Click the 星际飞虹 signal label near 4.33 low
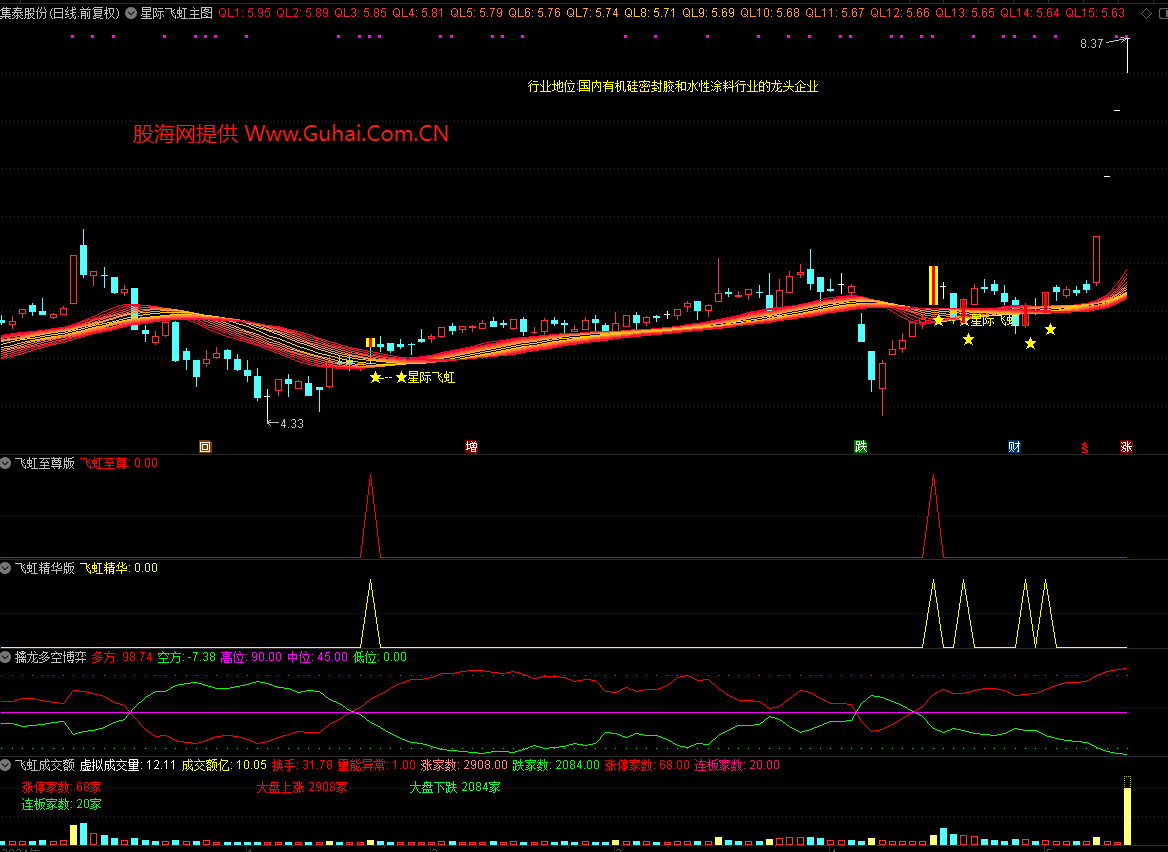The width and height of the screenshot is (1168, 852). click(431, 378)
